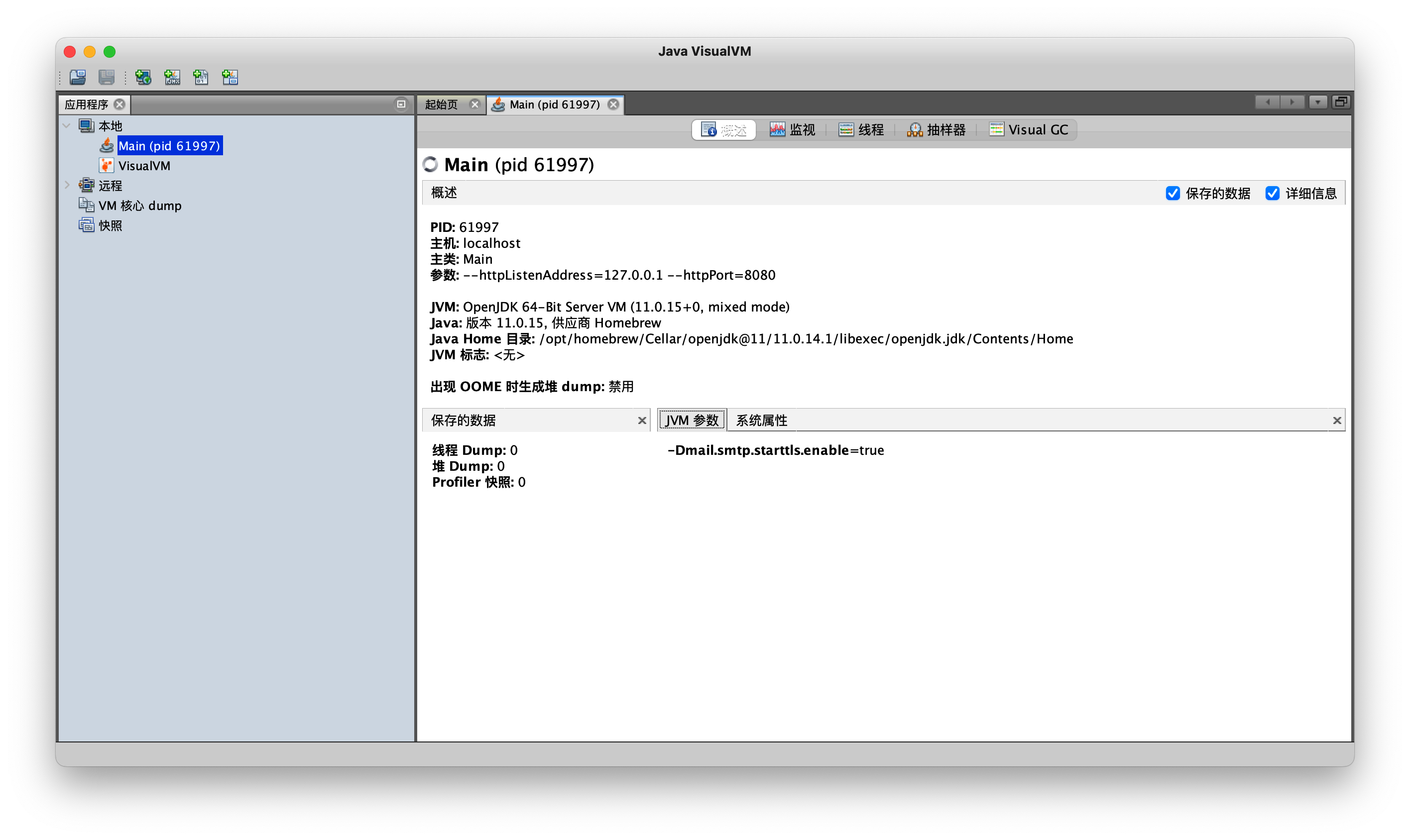Close the 起始页 tab
Viewport: 1410px width, 840px height.
pos(474,104)
